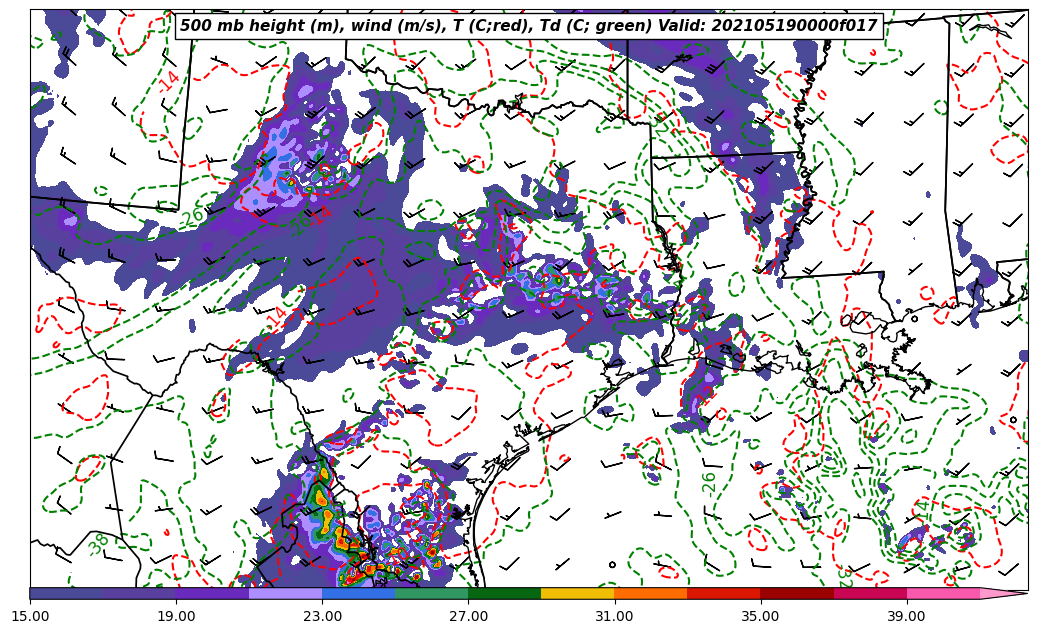Click the 19.00 colorbar tick label

point(176,616)
